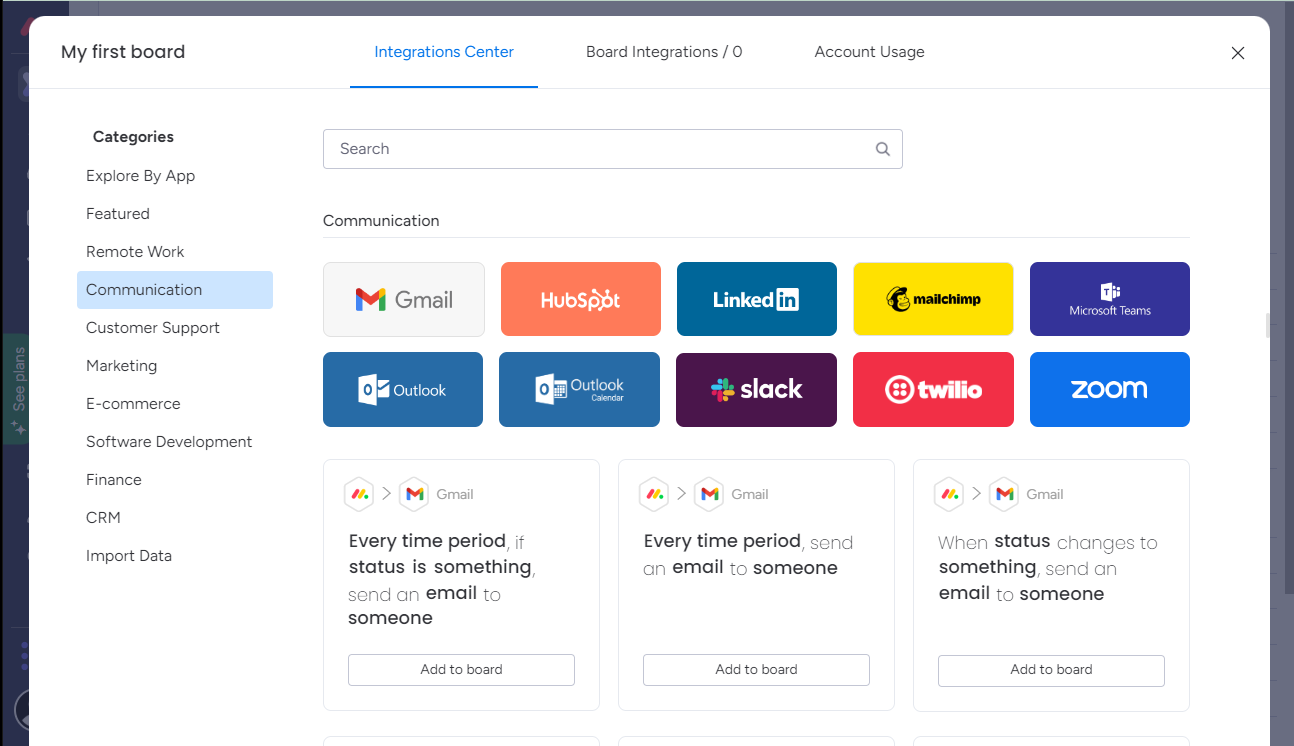Switch to Board Integrations tab
This screenshot has height=746, width=1294.
click(664, 52)
